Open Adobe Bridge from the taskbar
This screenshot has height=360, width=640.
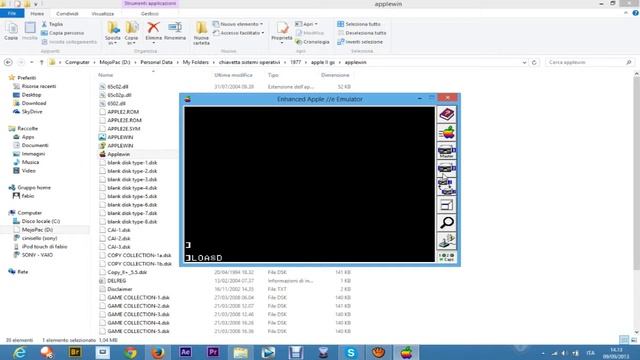[x=75, y=352]
